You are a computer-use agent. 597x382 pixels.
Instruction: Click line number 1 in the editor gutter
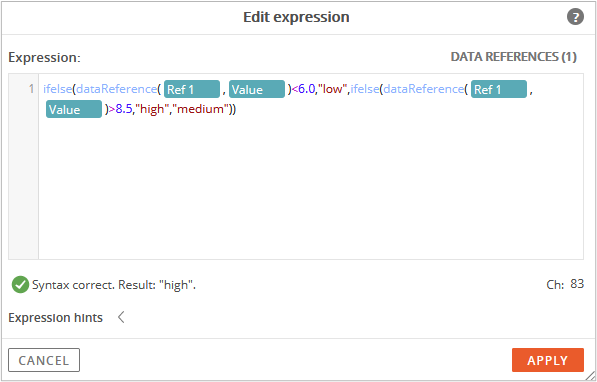point(31,89)
